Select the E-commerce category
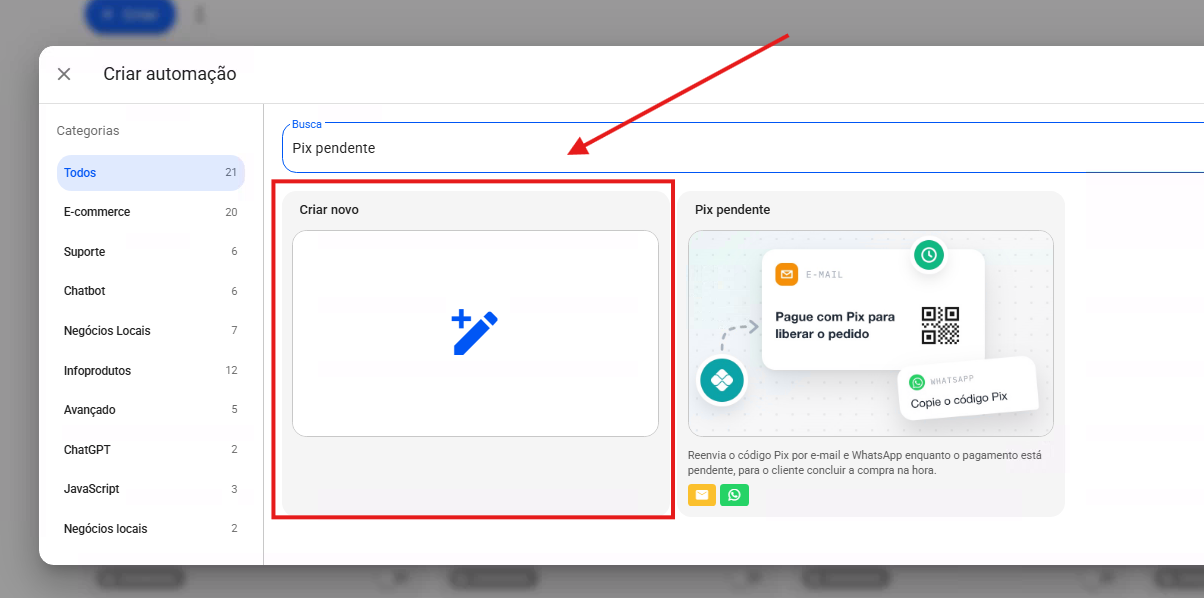The width and height of the screenshot is (1204, 598). [151, 212]
